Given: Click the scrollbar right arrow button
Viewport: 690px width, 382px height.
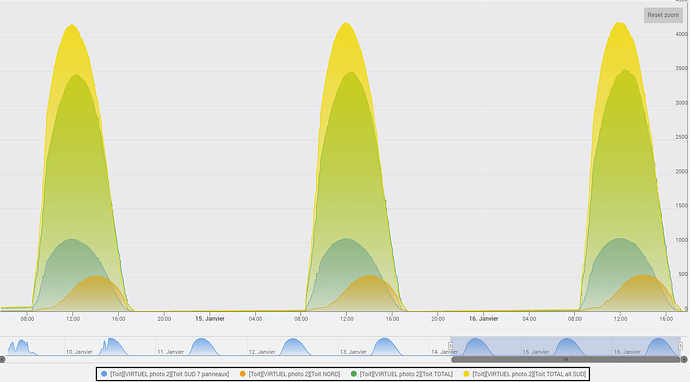Looking at the screenshot, I should click(x=684, y=360).
